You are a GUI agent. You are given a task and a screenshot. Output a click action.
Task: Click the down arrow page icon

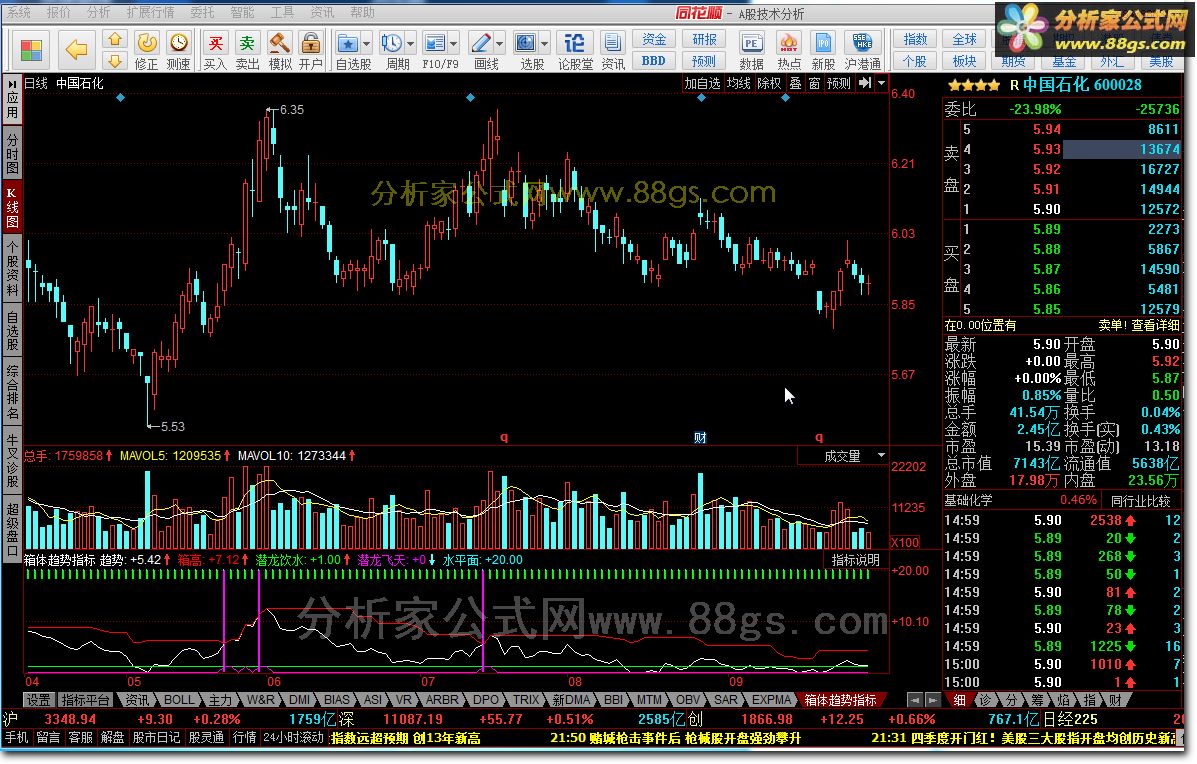click(115, 61)
